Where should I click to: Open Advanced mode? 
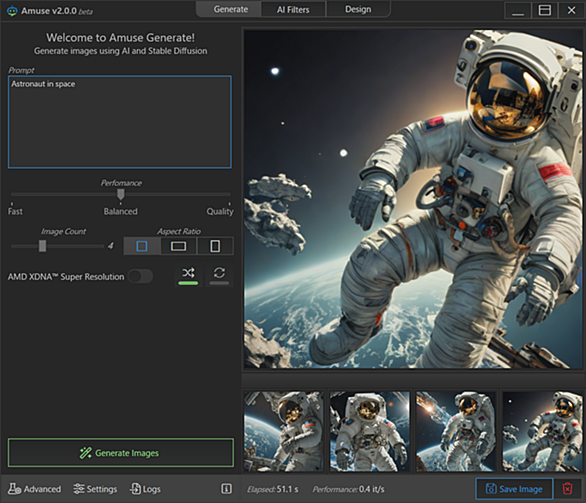34,489
